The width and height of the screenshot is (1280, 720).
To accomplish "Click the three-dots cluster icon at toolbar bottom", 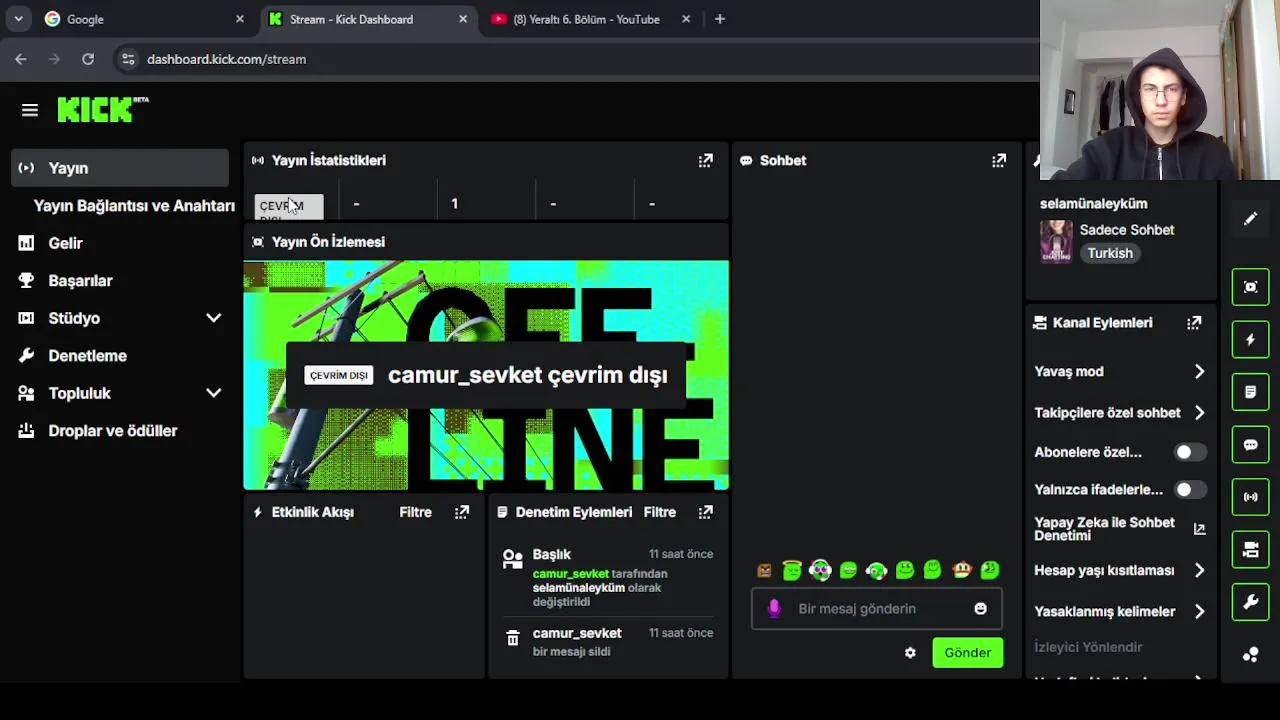I will click(1251, 655).
